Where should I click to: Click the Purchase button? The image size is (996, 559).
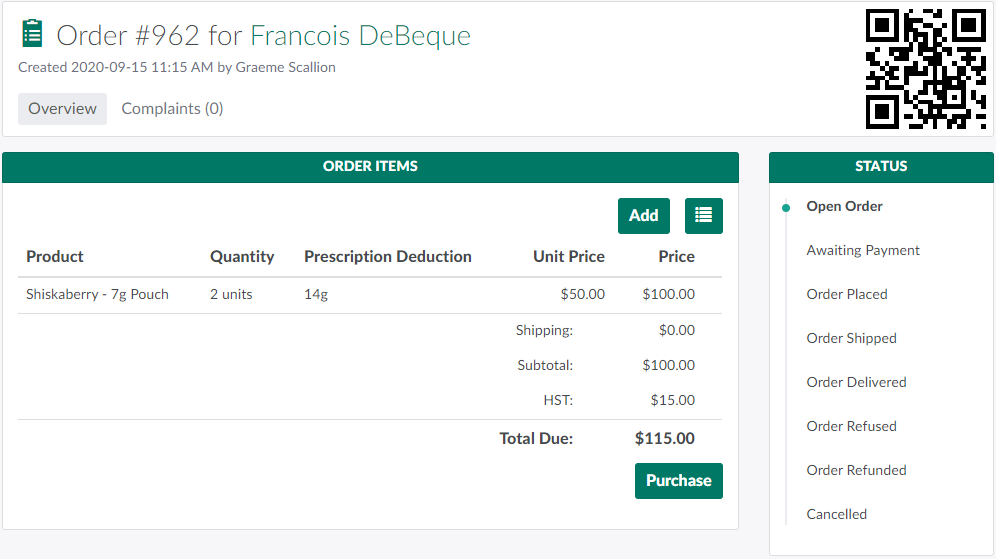(x=678, y=481)
